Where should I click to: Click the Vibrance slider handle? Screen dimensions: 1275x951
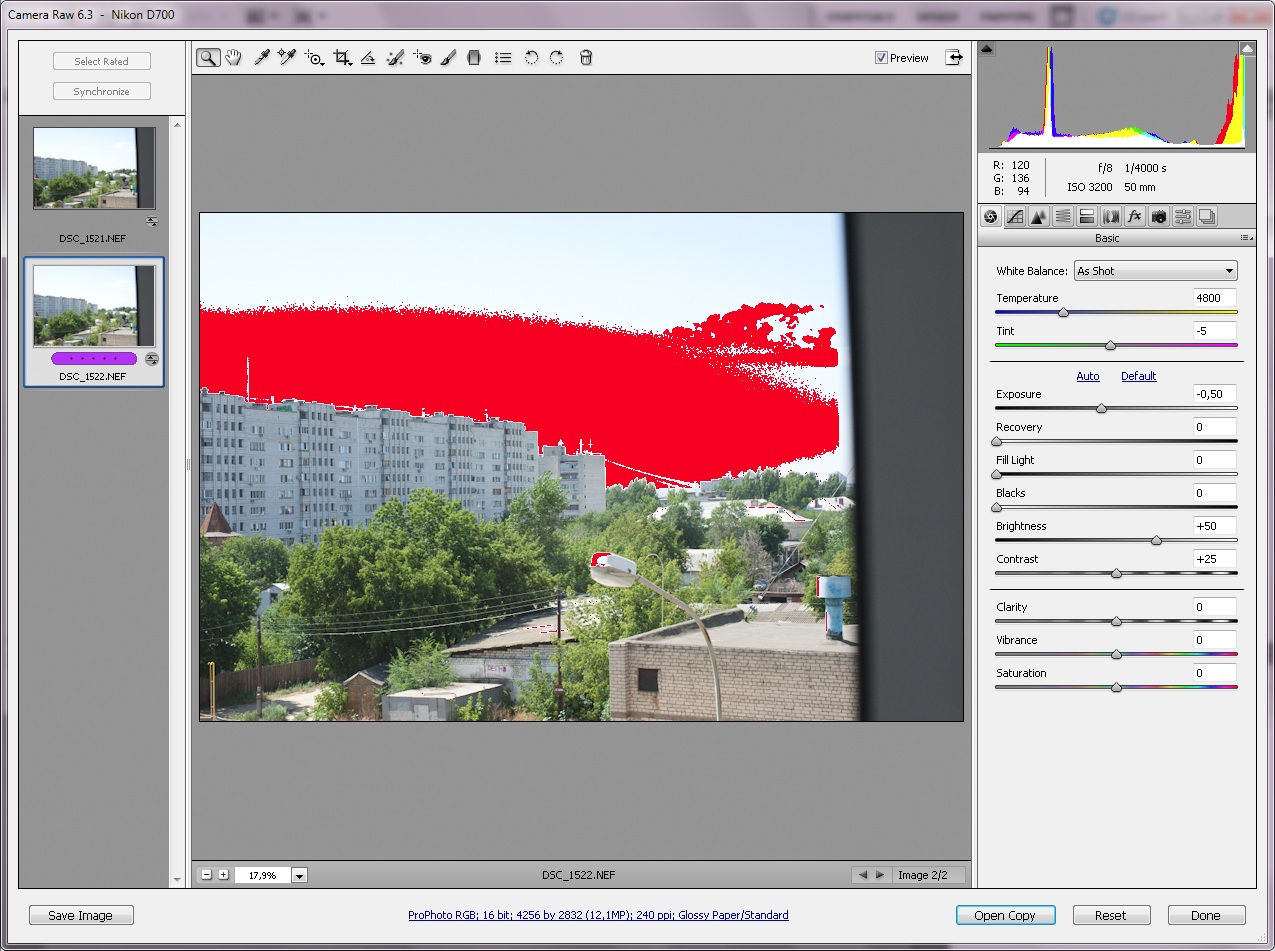tap(1116, 654)
